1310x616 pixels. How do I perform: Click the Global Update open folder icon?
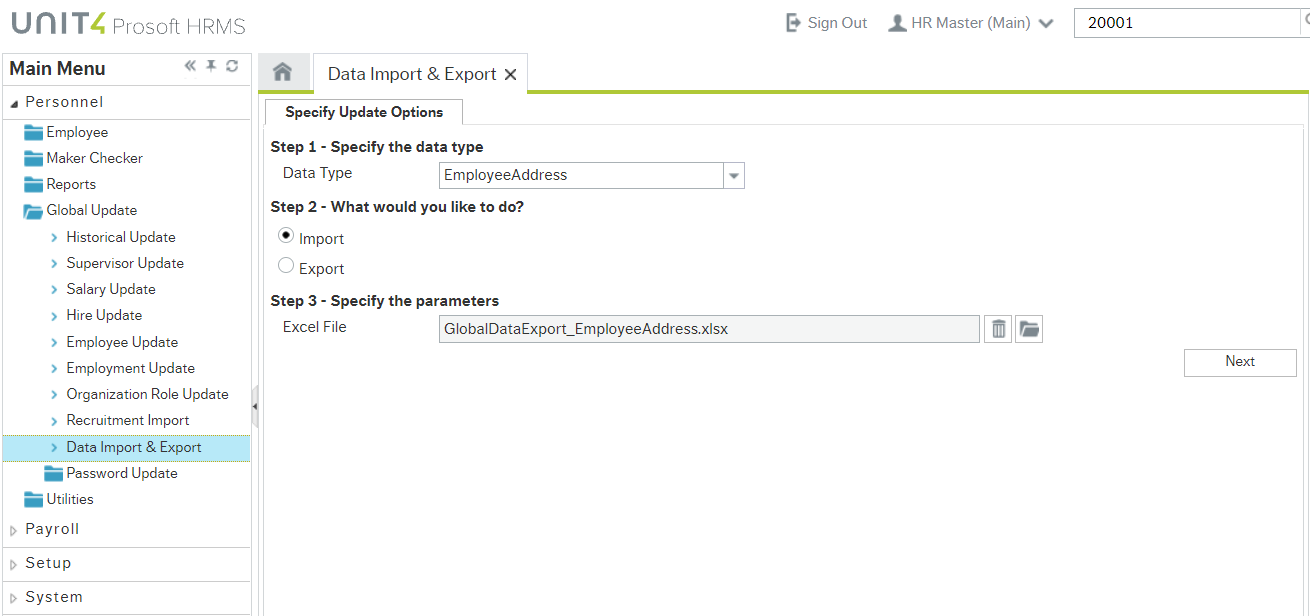pyautogui.click(x=34, y=210)
